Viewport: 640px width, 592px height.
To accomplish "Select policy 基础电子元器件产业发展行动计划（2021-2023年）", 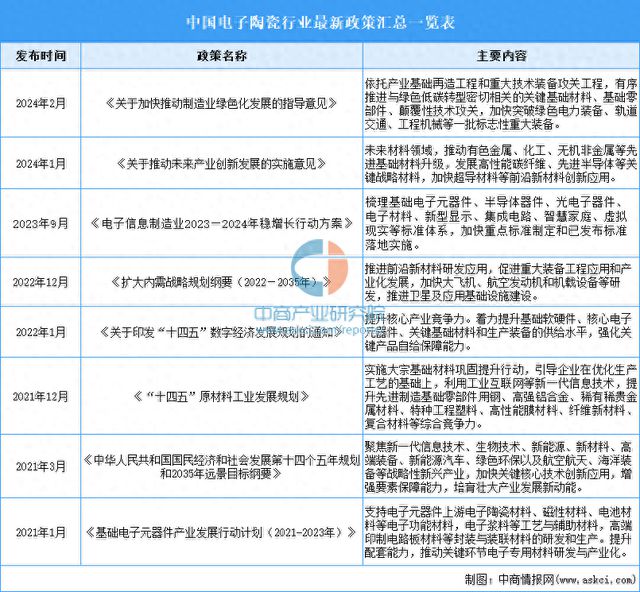I will coord(222,532).
